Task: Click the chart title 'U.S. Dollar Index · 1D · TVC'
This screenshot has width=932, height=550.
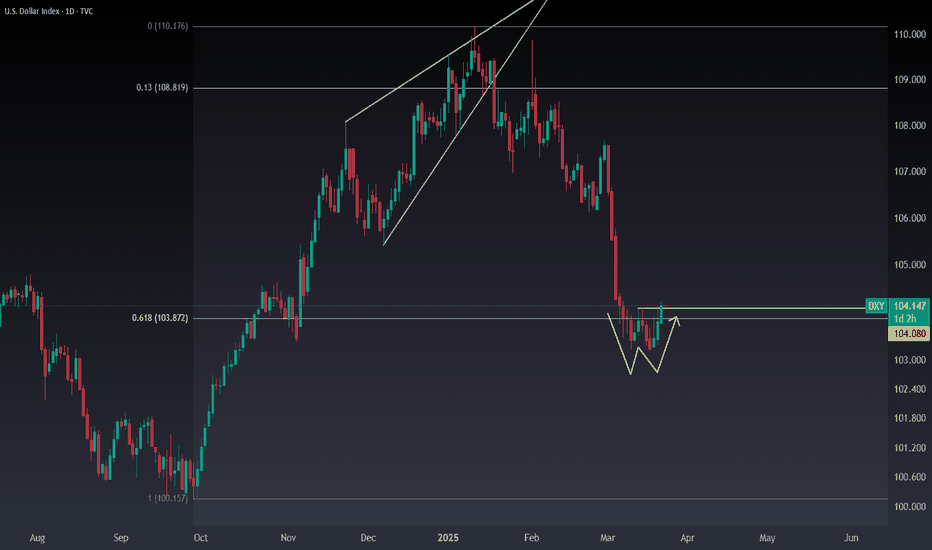Action: click(49, 11)
